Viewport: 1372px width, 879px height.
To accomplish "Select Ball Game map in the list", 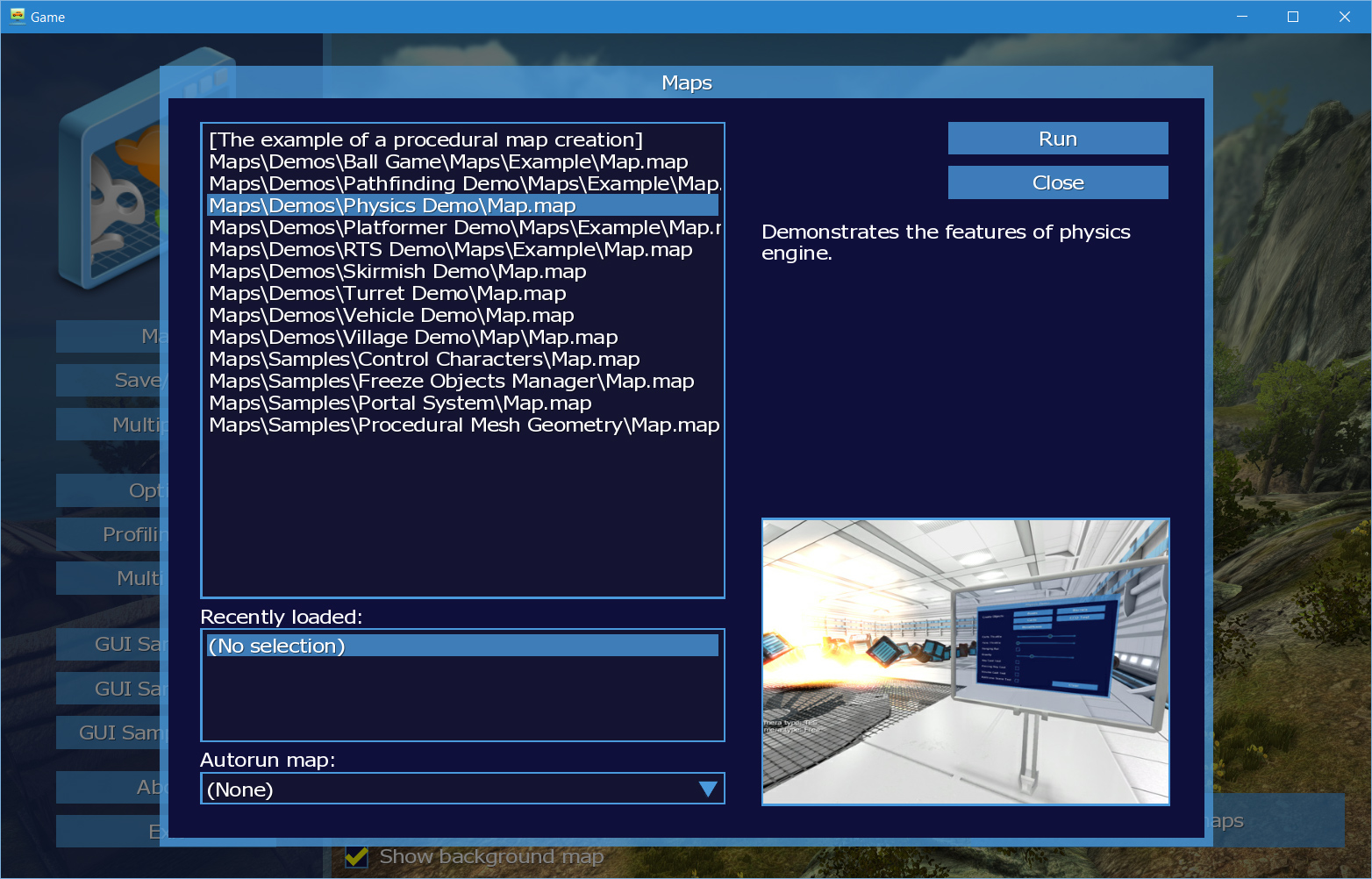I will [448, 162].
